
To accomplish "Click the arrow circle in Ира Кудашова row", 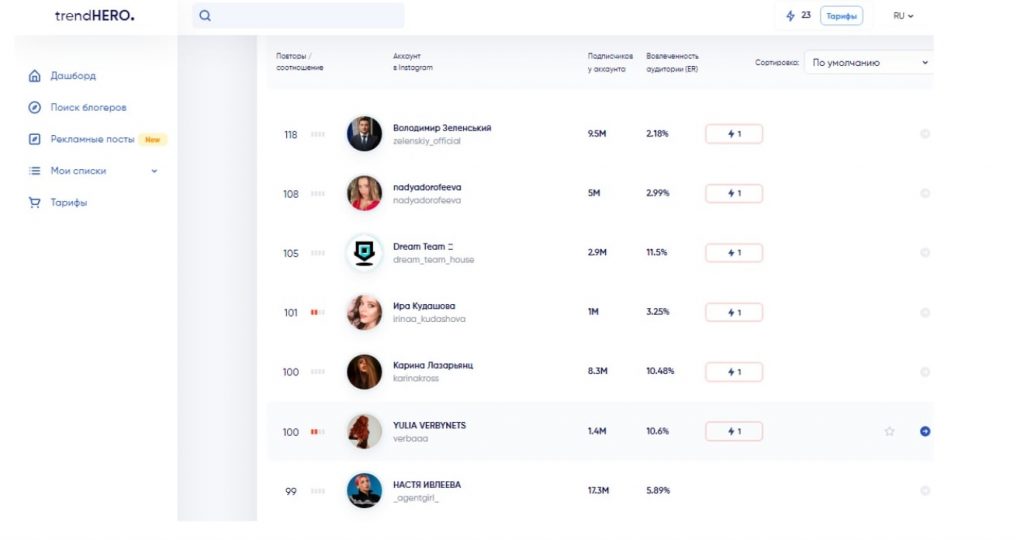I will [x=925, y=313].
